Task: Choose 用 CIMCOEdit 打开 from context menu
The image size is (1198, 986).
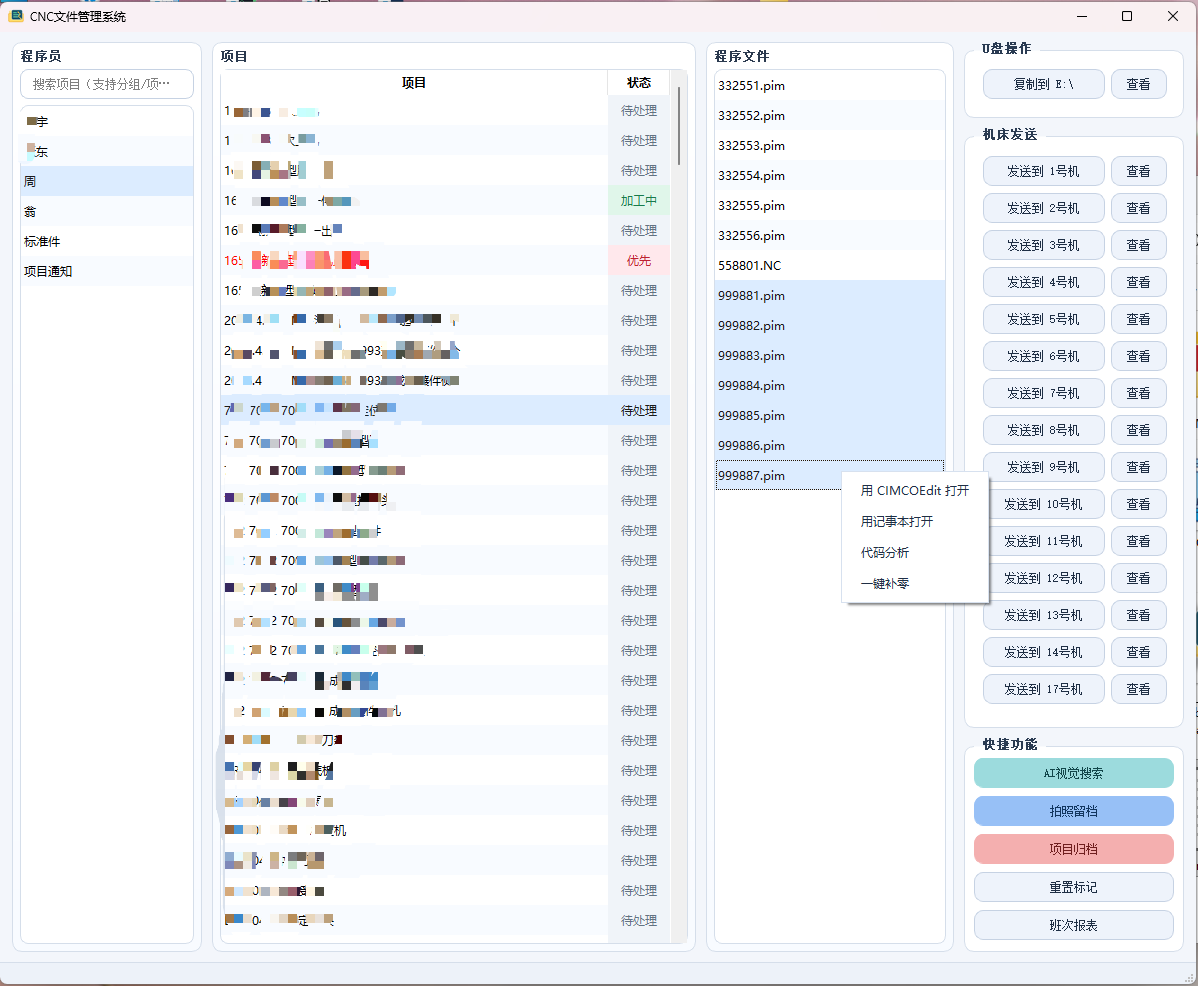Action: point(915,490)
